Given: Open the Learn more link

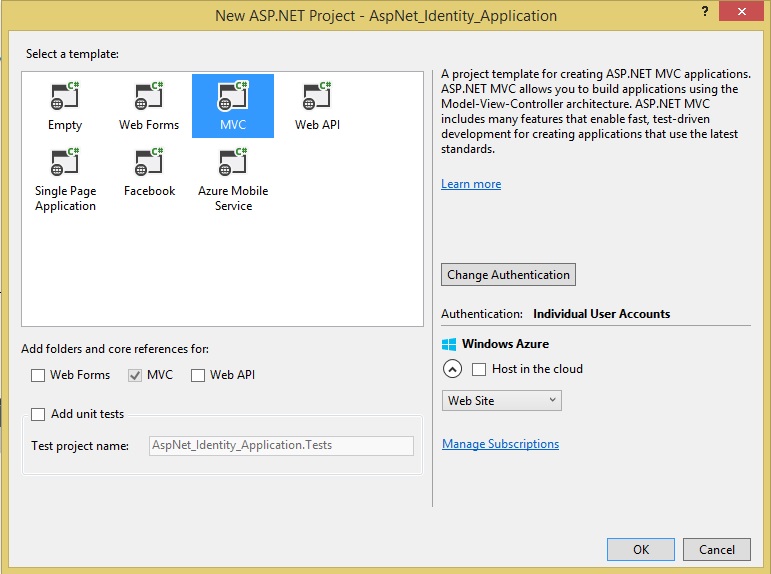Looking at the screenshot, I should [x=471, y=184].
